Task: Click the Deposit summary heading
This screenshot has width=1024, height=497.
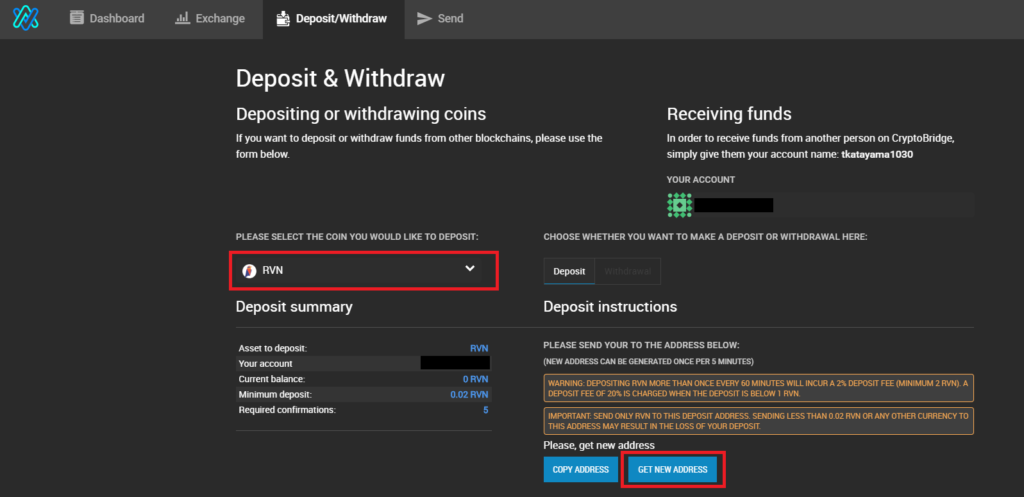Action: tap(294, 307)
